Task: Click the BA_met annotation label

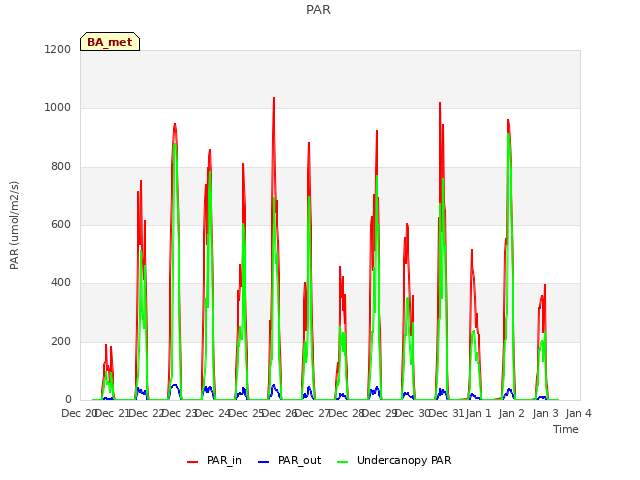Action: (110, 42)
